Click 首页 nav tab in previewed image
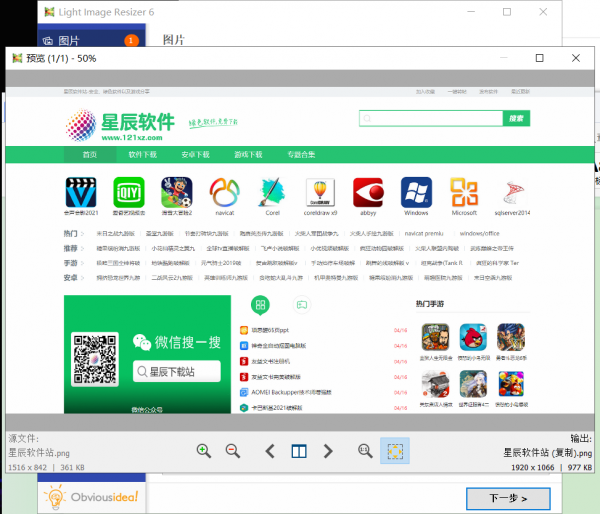 [90, 155]
